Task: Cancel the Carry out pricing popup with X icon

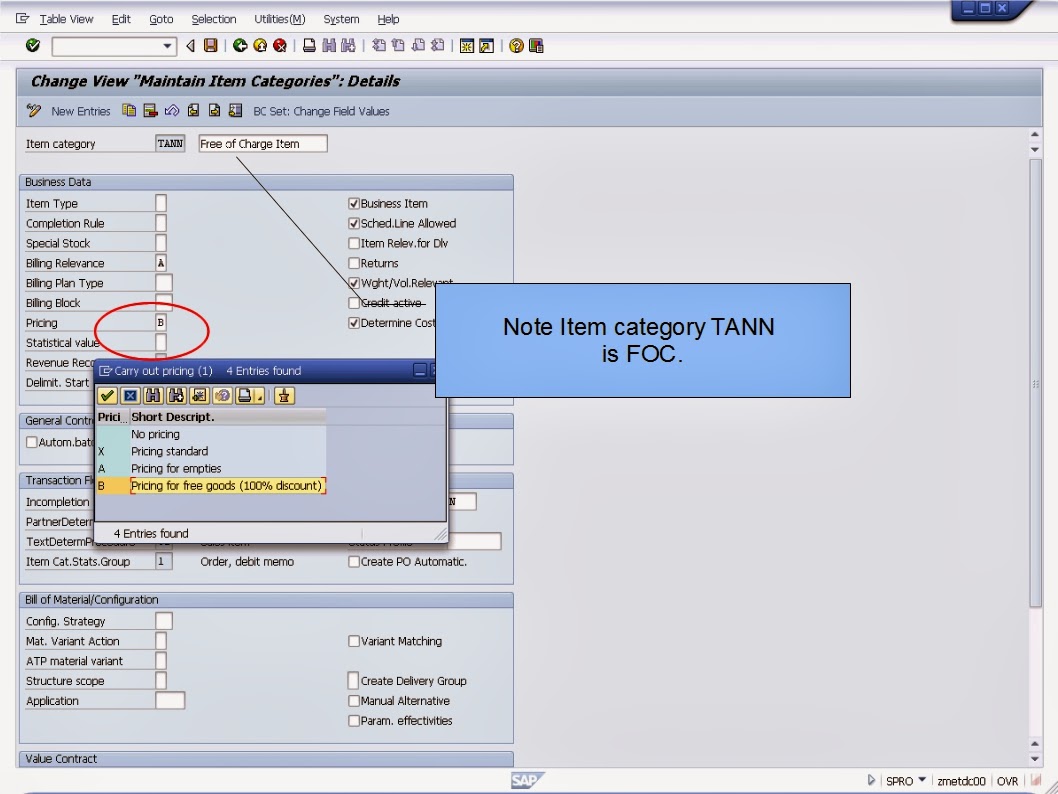Action: click(x=130, y=395)
